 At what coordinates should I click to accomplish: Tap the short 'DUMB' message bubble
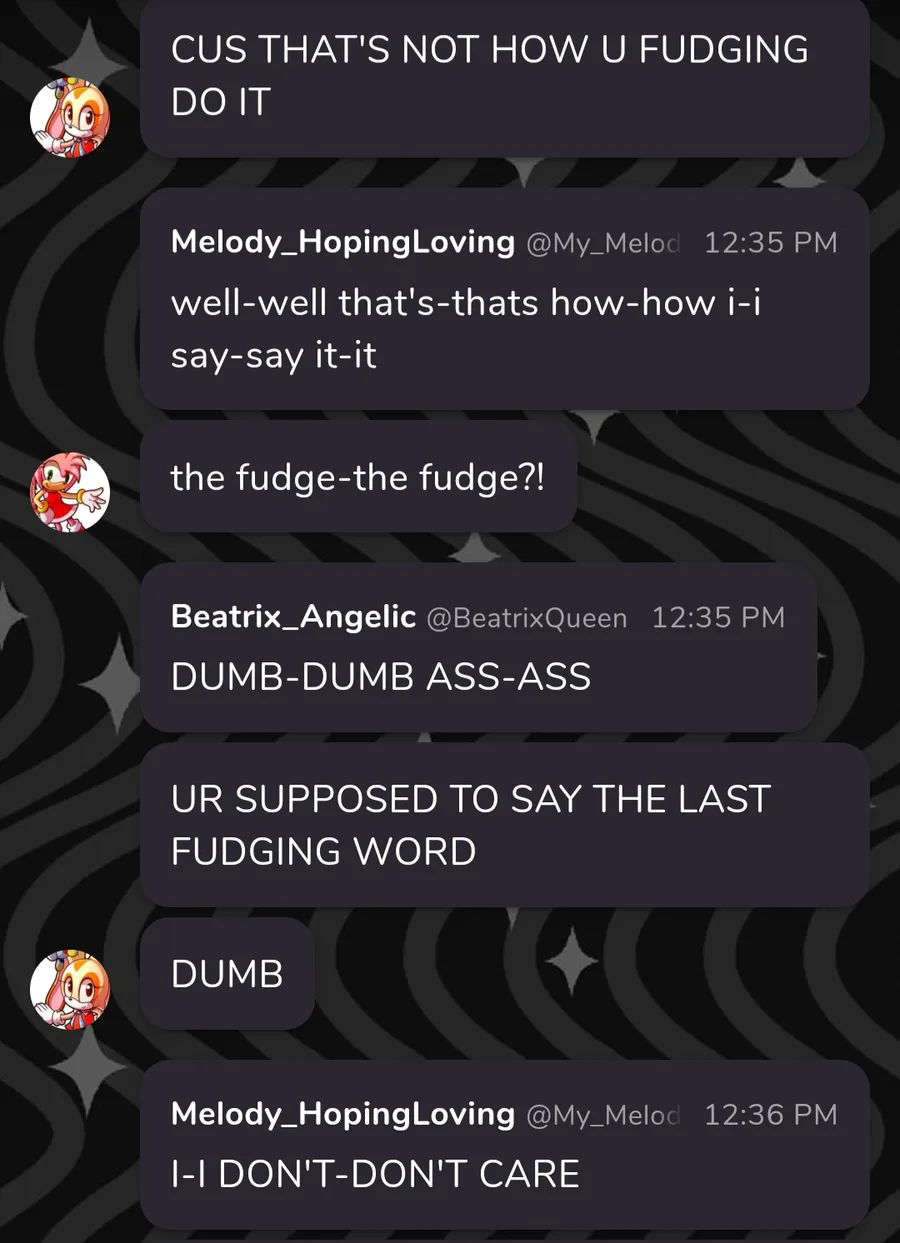coord(227,973)
